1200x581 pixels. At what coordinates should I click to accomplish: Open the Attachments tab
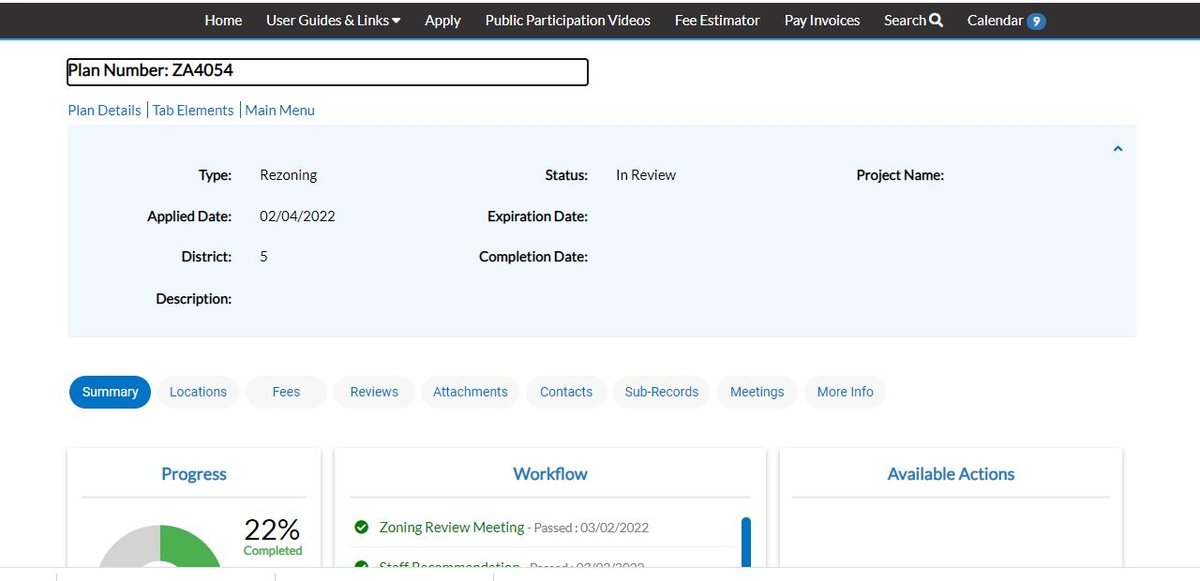(470, 392)
